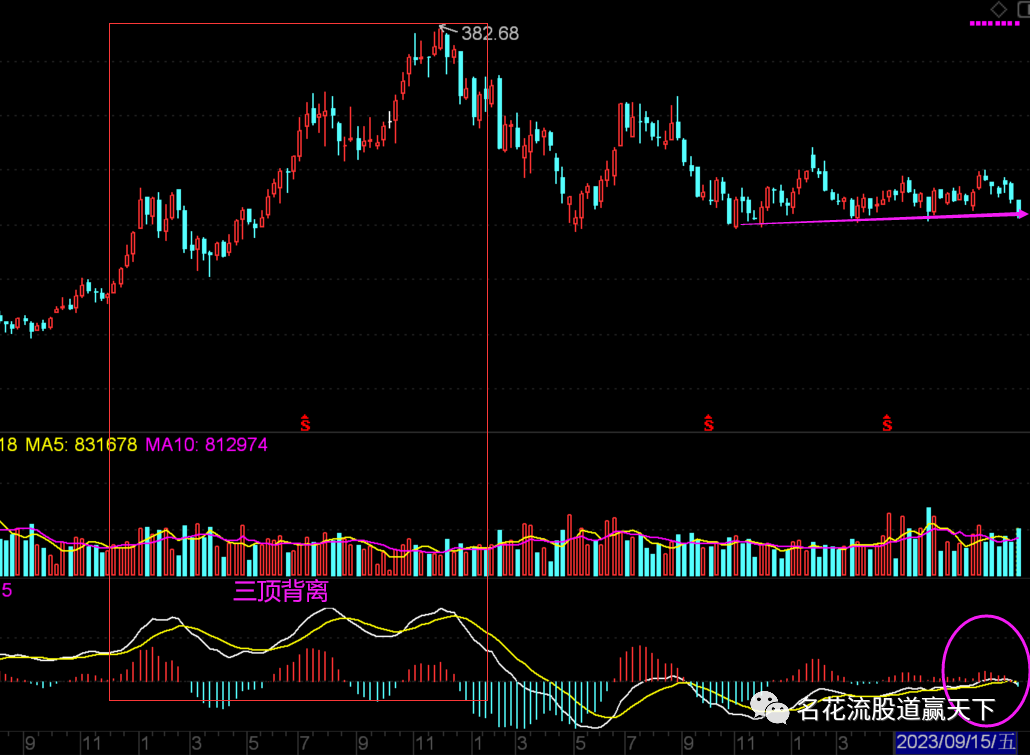This screenshot has width=1030, height=755.
Task: Select the MA5: 831678 volume indicator label
Action: (x=81, y=445)
